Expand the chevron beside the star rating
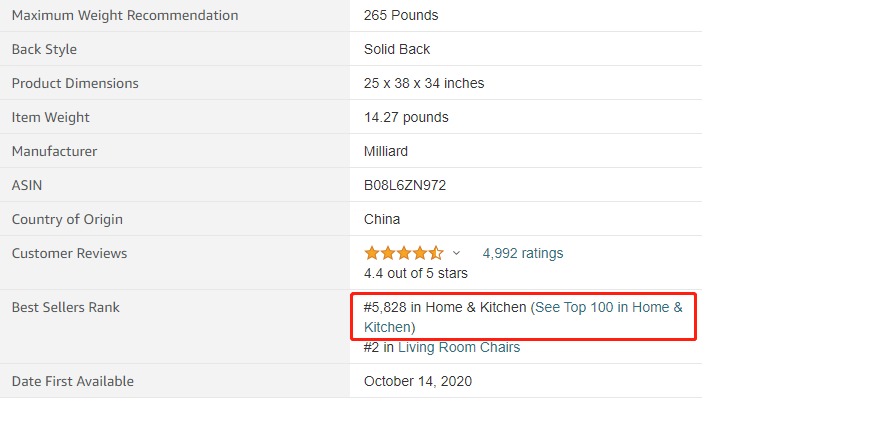The width and height of the screenshot is (884, 423). point(457,253)
